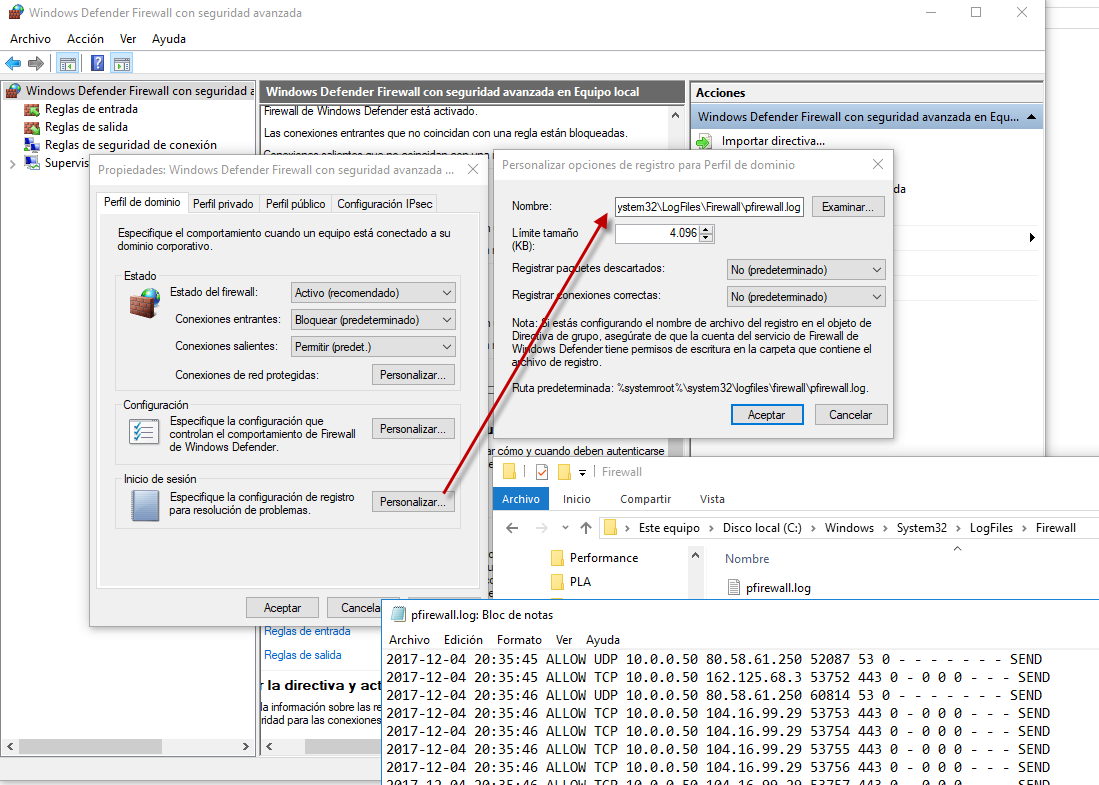This screenshot has width=1099, height=785.
Task: Click the Performance folder icon in Explorer
Action: pos(557,558)
